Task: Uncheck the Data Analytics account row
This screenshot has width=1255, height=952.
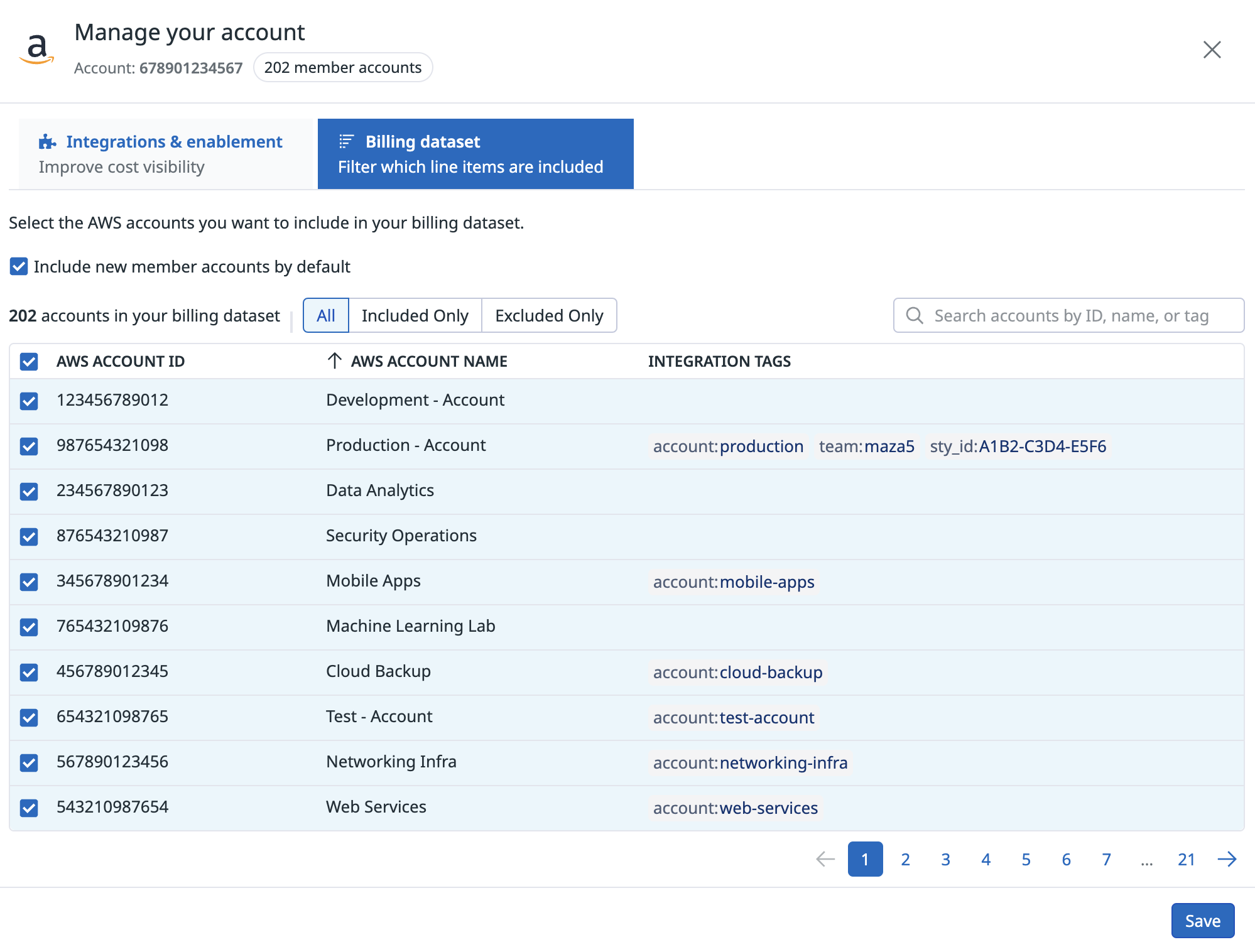Action: (29, 491)
